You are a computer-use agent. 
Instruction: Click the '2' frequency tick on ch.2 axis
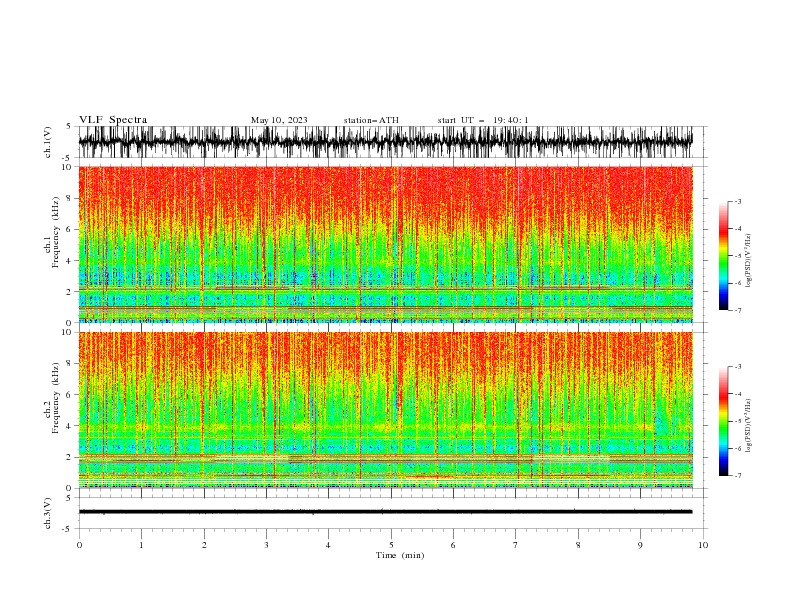pyautogui.click(x=69, y=457)
